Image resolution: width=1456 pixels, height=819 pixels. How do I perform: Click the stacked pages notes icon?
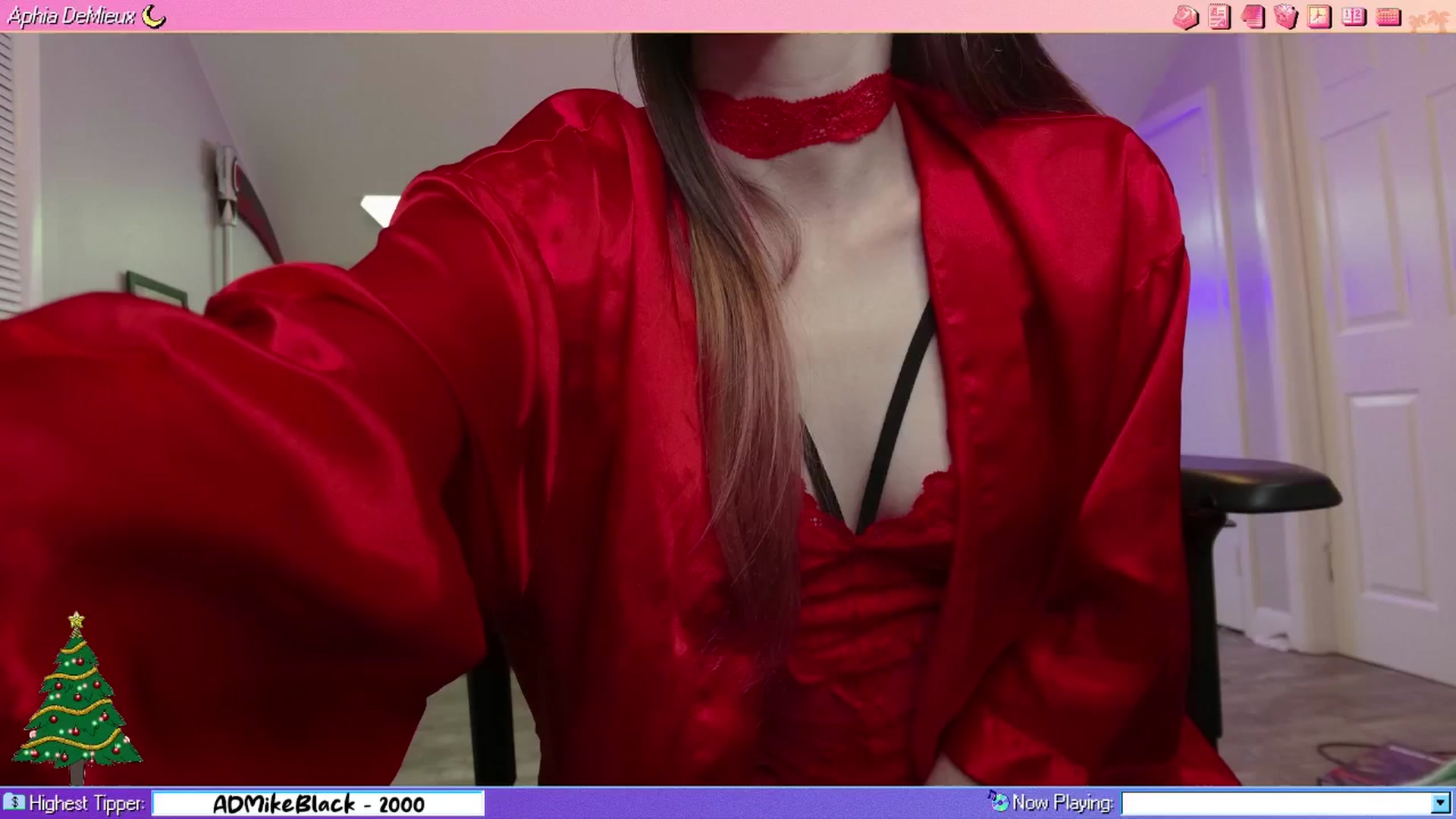pos(1253,17)
